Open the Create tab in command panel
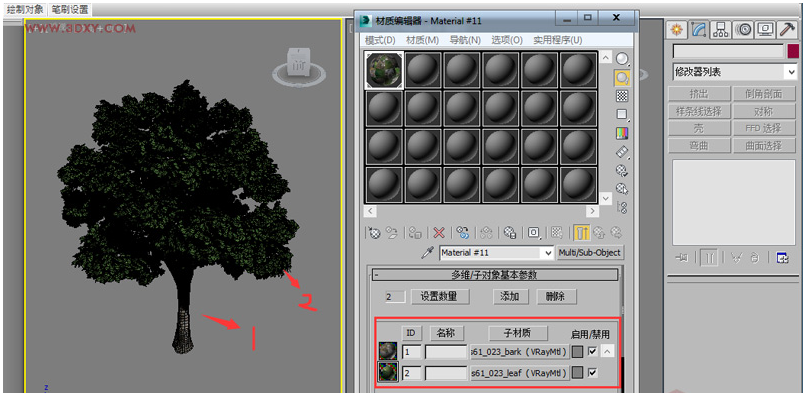 pos(677,30)
